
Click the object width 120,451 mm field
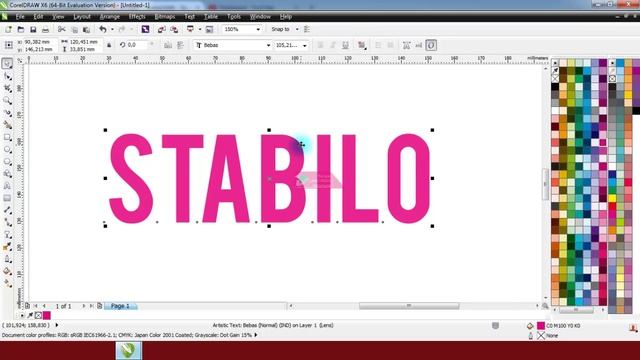click(84, 42)
